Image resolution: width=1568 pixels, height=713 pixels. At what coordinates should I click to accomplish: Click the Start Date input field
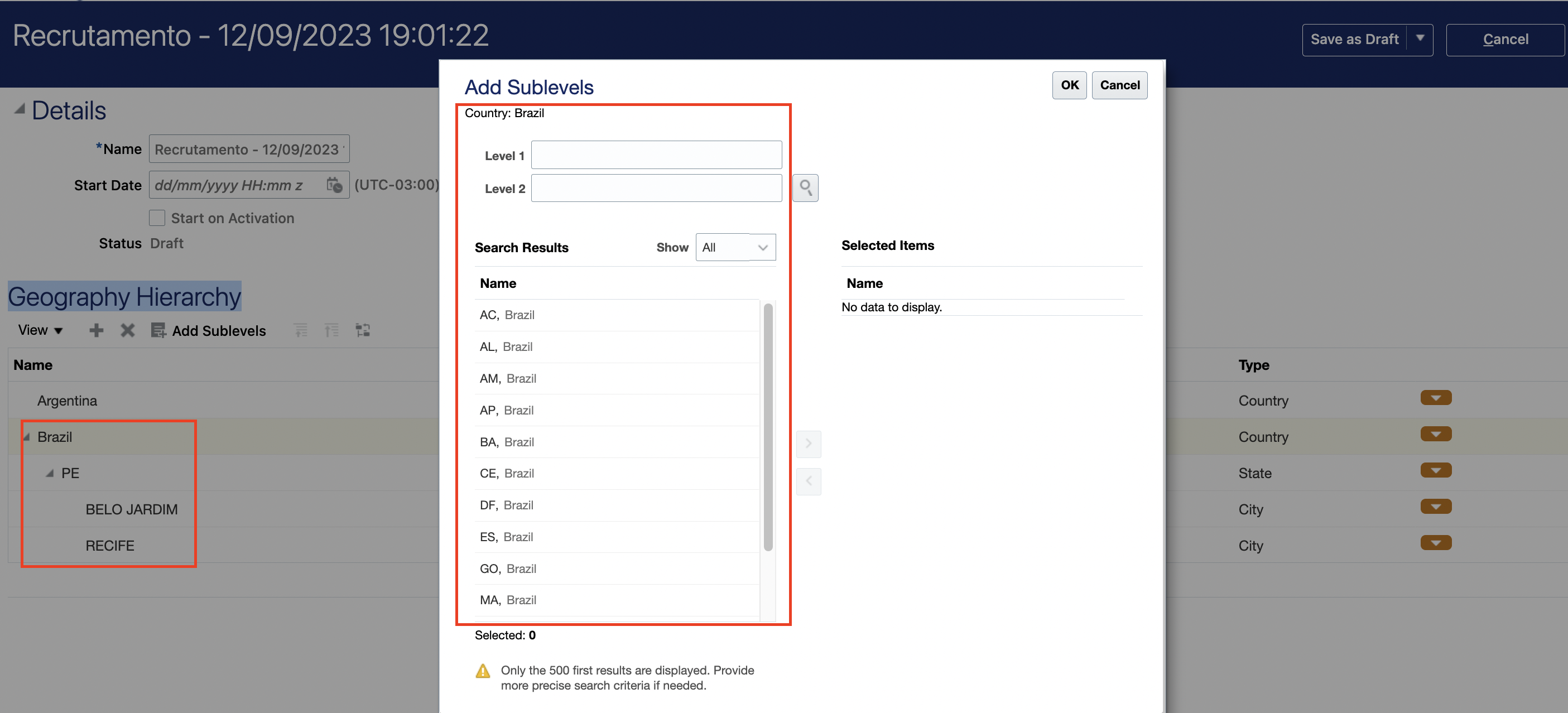pos(249,185)
